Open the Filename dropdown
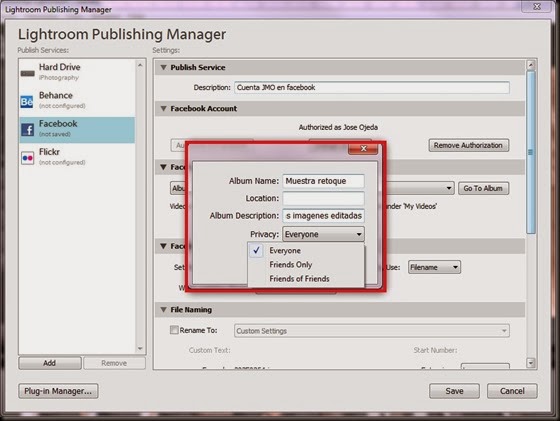560x421 pixels. pyautogui.click(x=434, y=267)
